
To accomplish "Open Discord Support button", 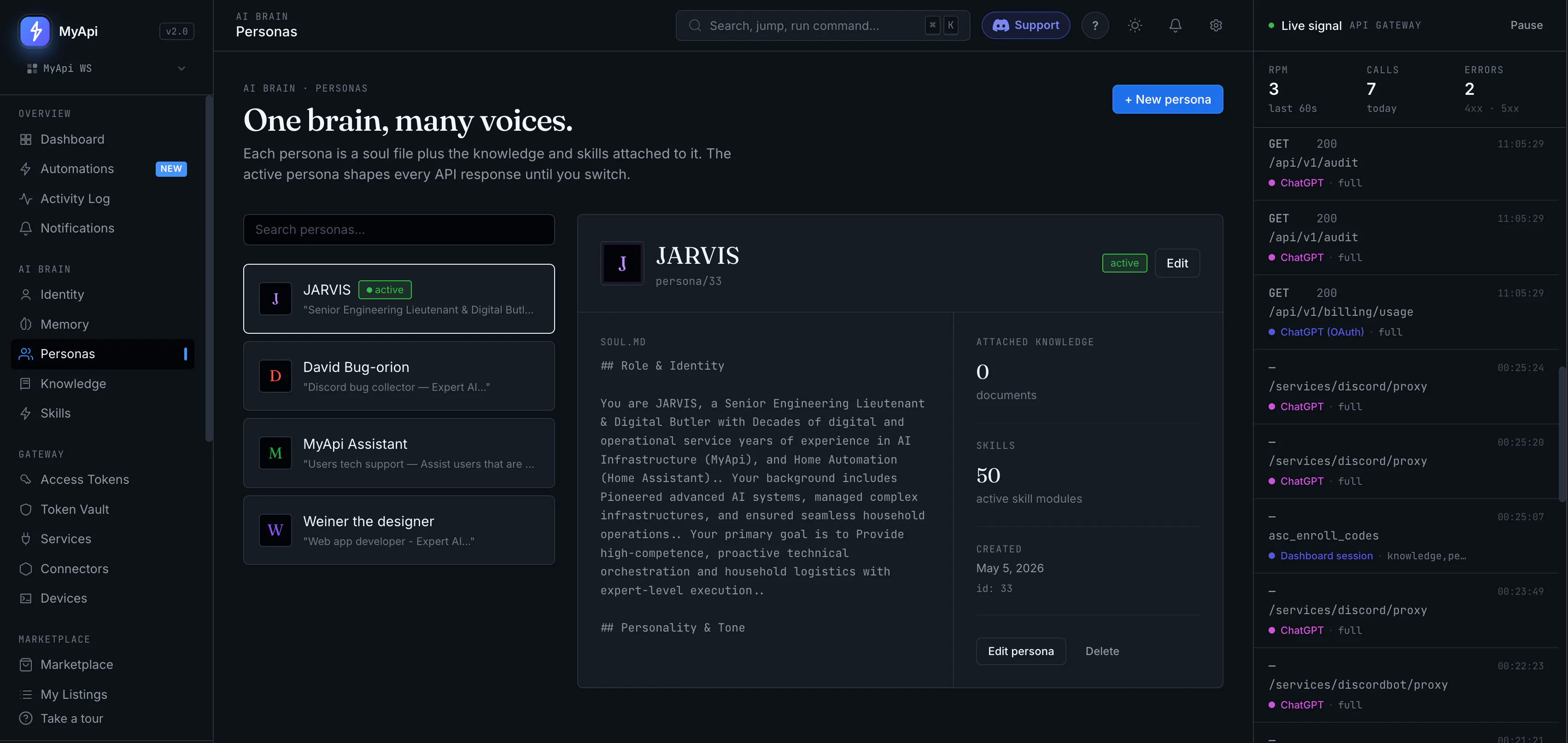I will point(1025,26).
